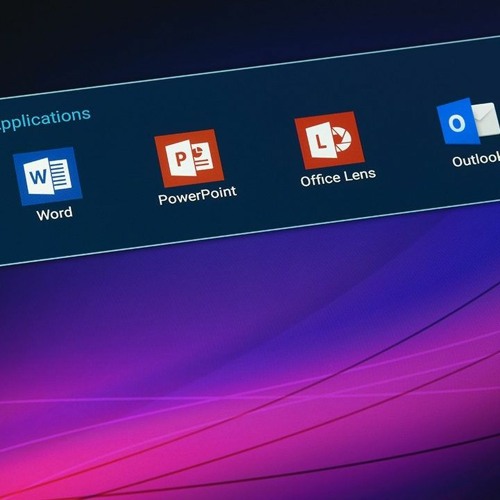Select the Word text label

click(54, 213)
